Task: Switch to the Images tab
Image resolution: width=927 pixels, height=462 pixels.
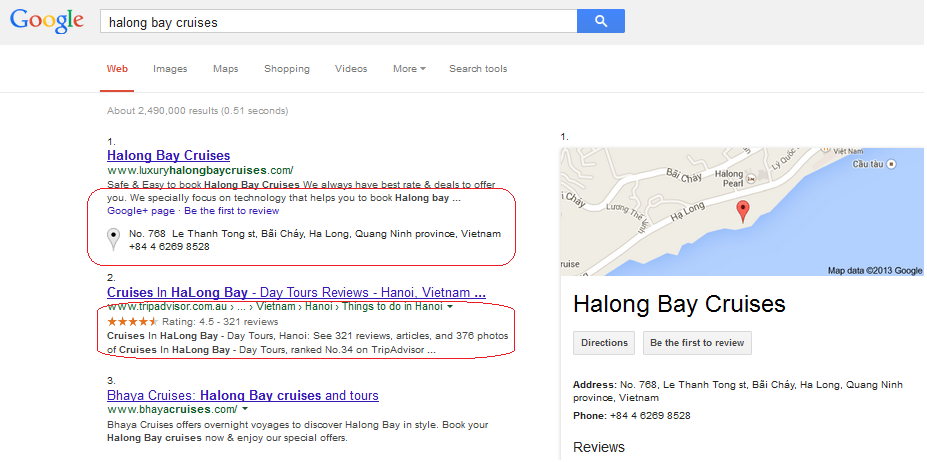Action: pos(170,69)
